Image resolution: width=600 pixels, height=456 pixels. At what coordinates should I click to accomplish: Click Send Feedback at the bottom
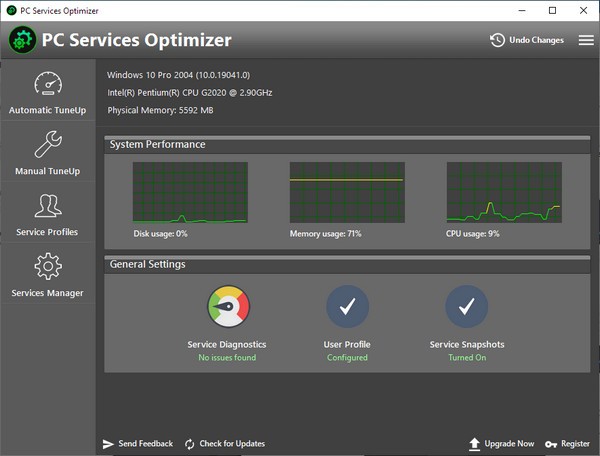click(x=138, y=443)
